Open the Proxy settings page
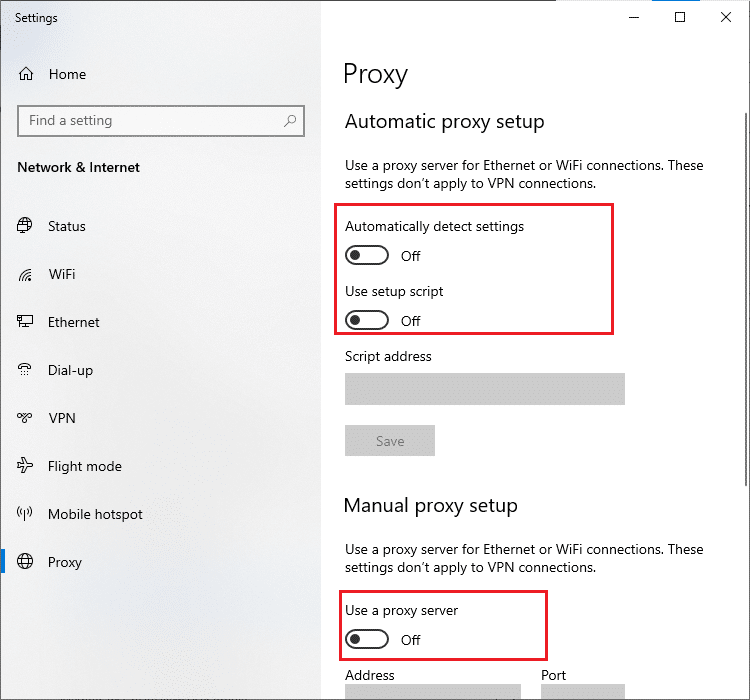 (65, 562)
